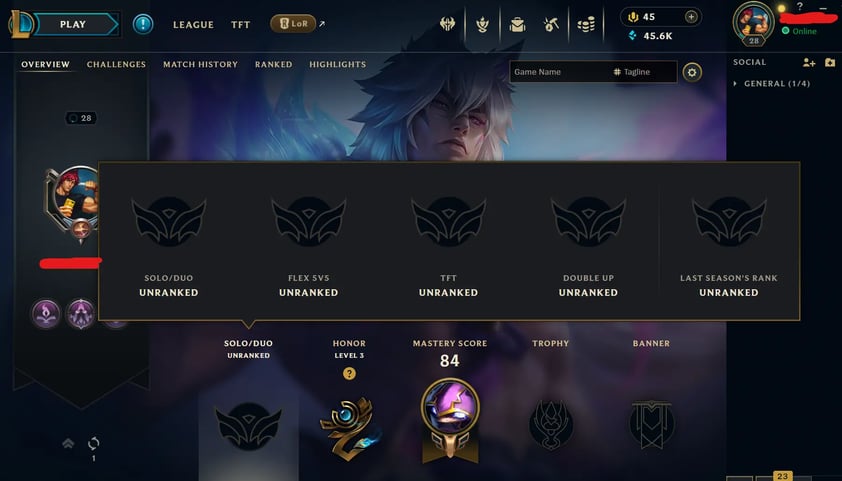
Task: Launch LoR from the top bar
Action: click(293, 24)
